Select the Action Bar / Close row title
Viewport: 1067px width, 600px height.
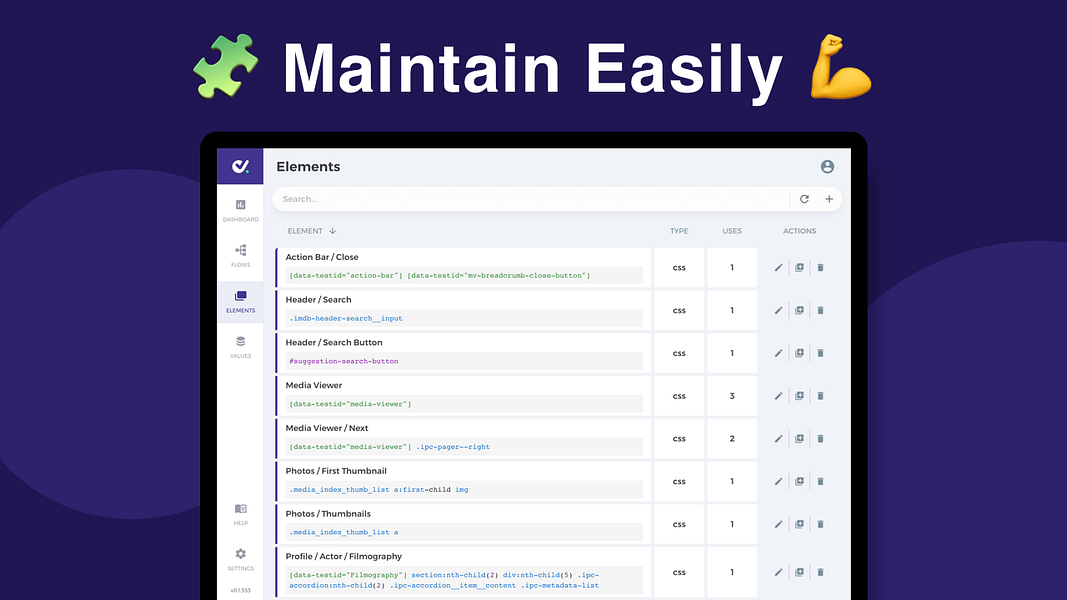click(x=322, y=257)
